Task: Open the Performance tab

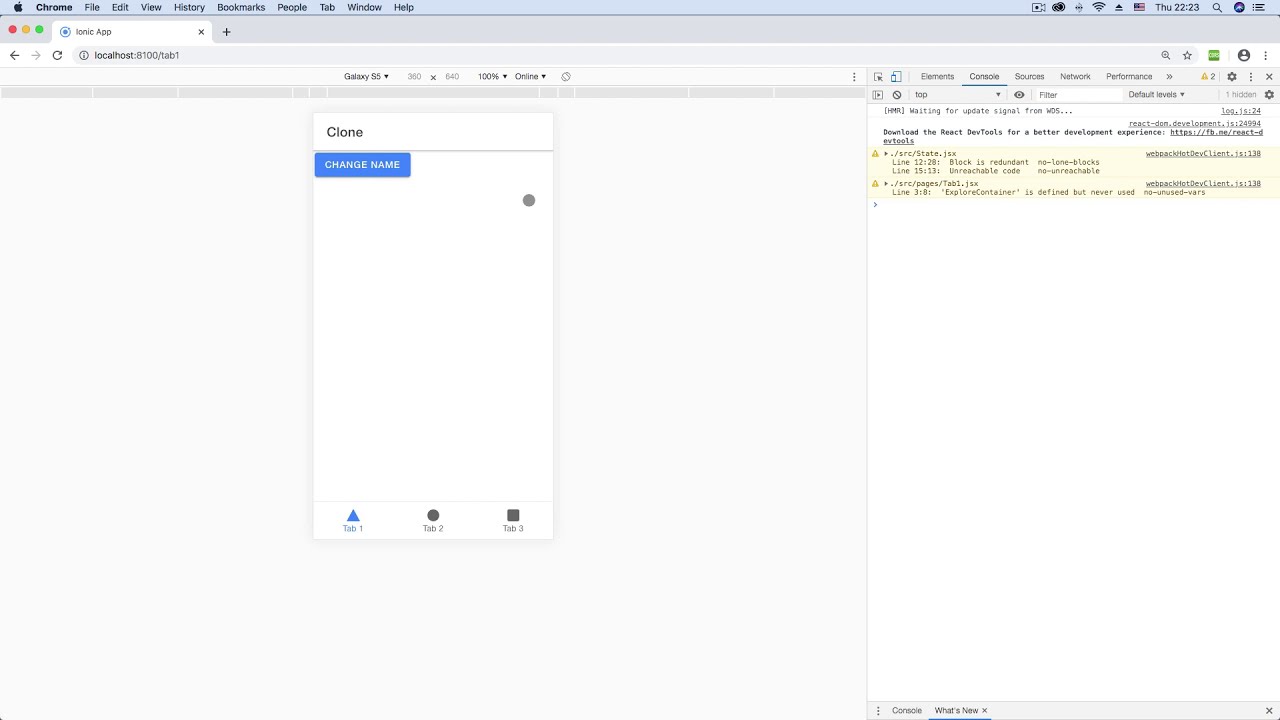Action: [x=1129, y=77]
